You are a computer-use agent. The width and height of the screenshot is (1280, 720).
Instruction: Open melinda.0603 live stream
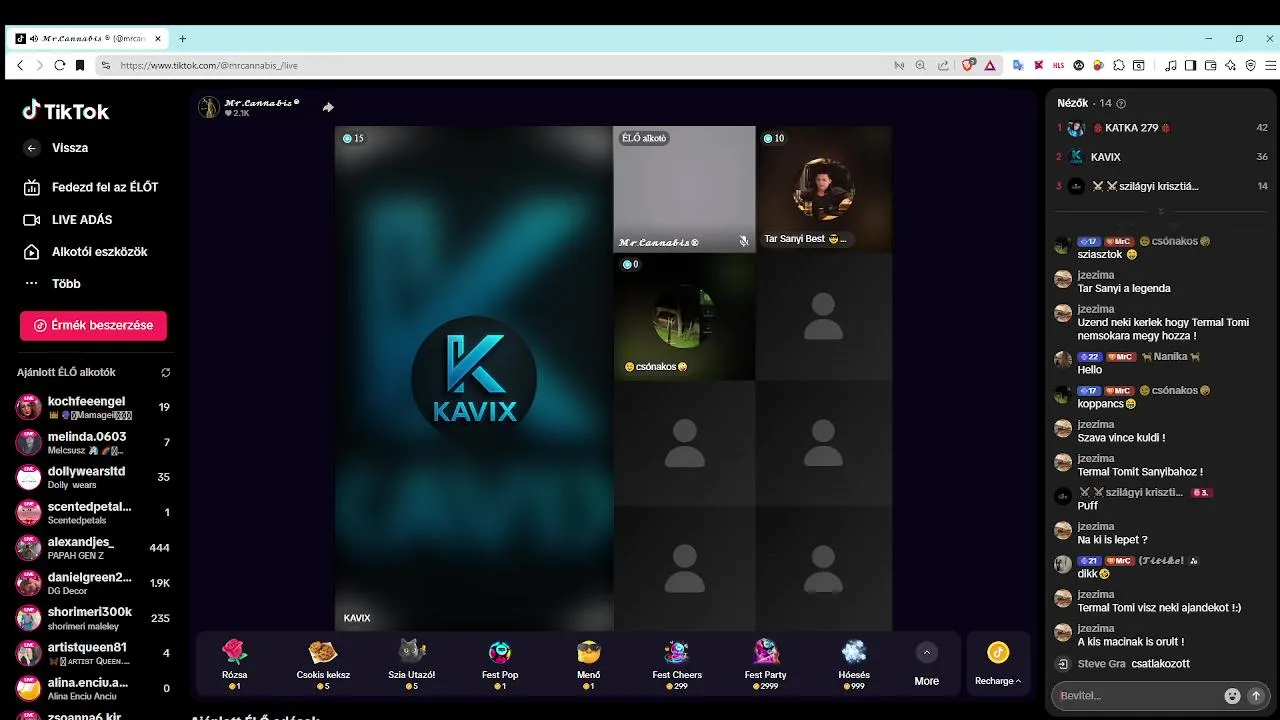pyautogui.click(x=93, y=442)
